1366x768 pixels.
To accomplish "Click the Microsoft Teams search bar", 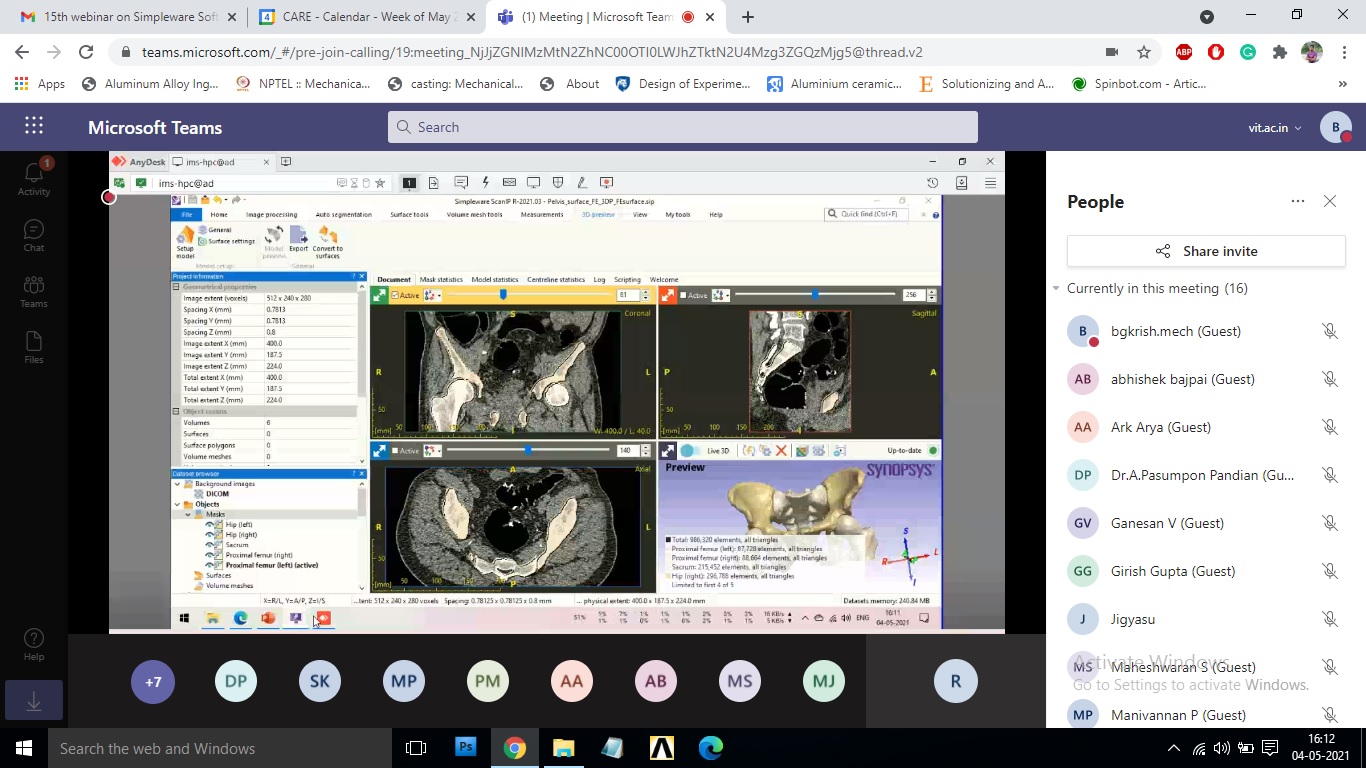I will (x=683, y=127).
